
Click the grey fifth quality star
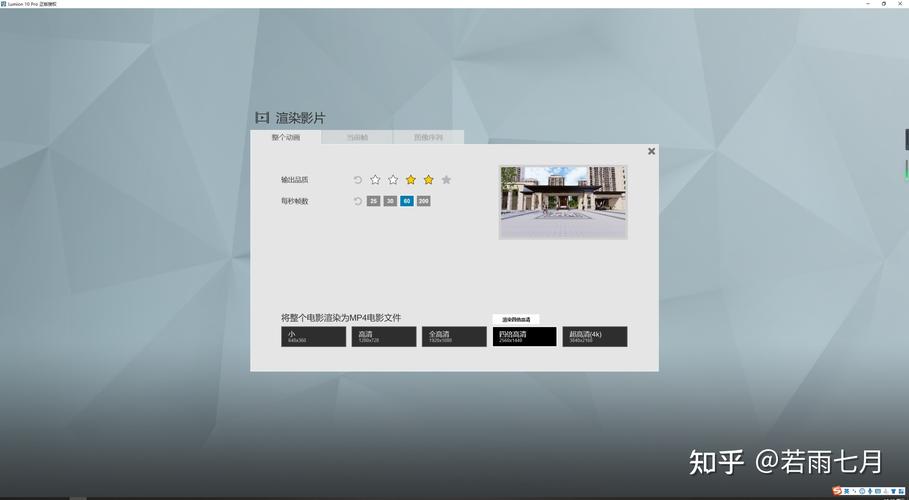click(x=446, y=180)
